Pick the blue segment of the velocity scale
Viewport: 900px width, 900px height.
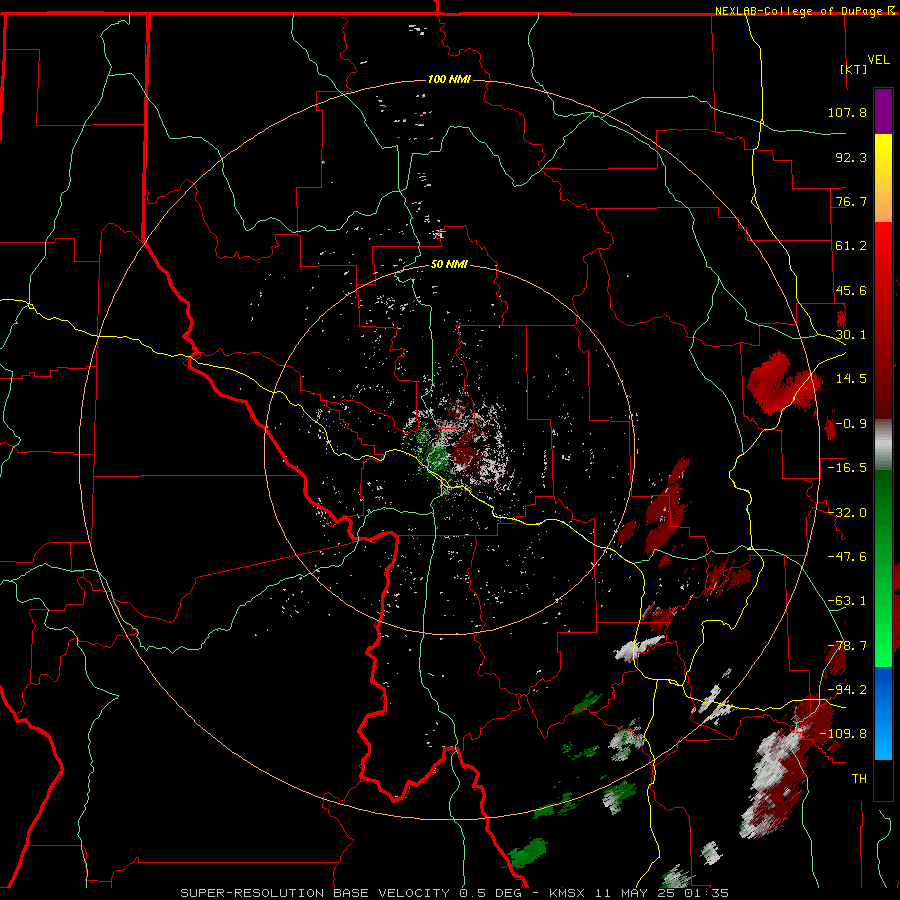883,713
